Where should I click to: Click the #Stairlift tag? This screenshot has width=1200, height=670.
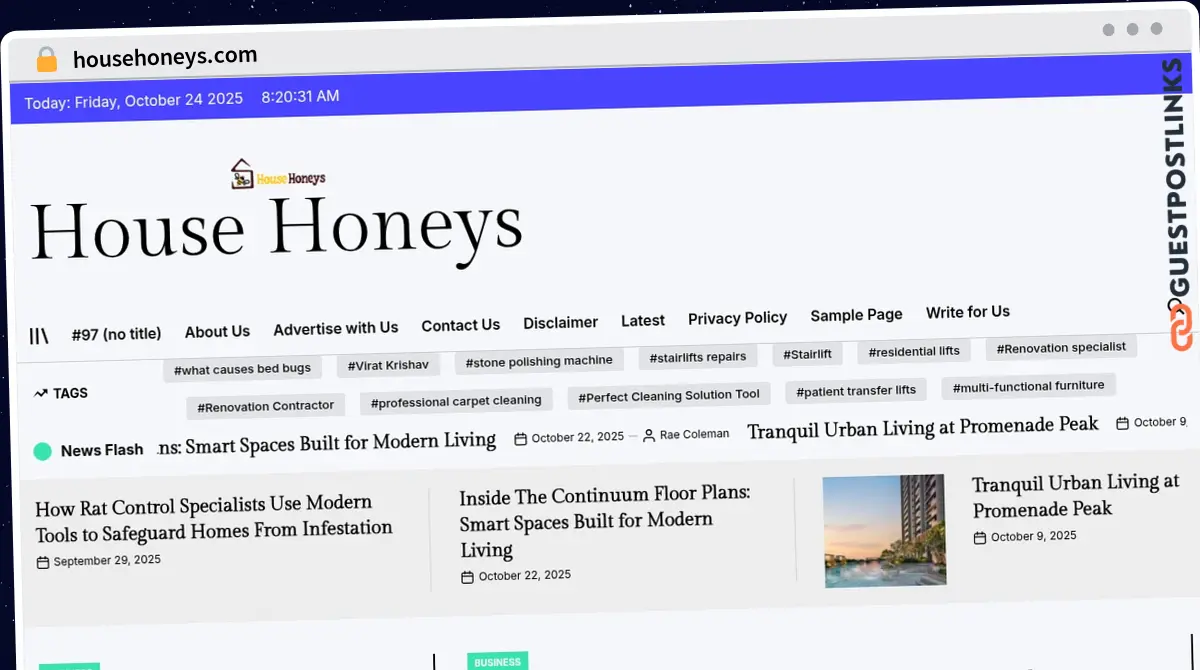point(807,354)
